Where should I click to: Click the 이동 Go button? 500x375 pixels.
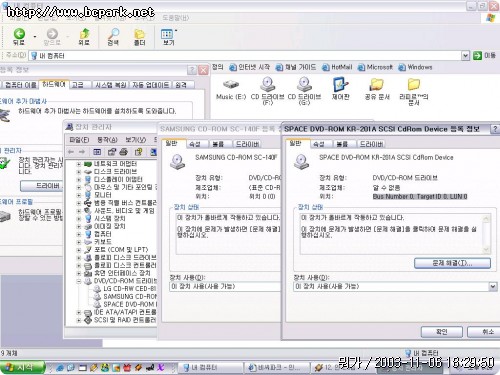(x=484, y=56)
